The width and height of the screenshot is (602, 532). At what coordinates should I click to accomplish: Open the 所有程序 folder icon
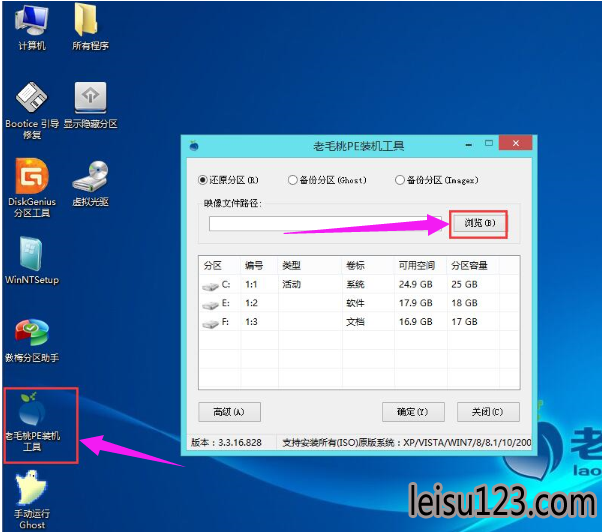click(90, 28)
